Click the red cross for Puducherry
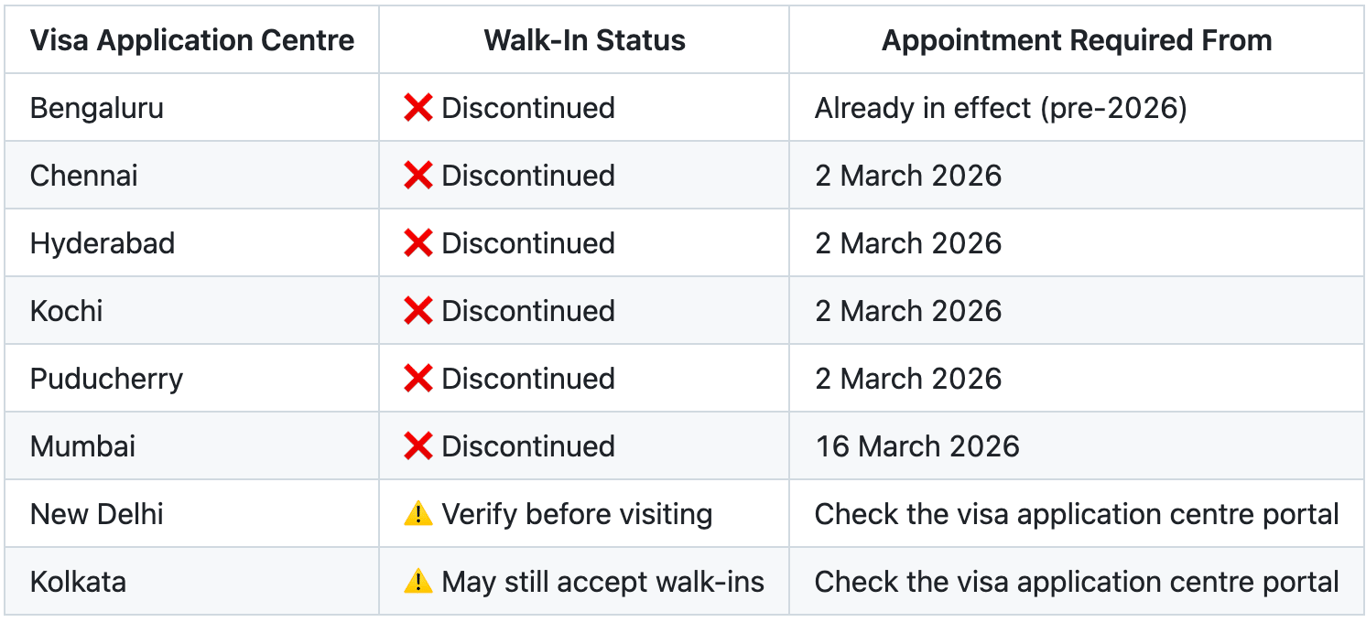The image size is (1366, 622). pyautogui.click(x=417, y=379)
